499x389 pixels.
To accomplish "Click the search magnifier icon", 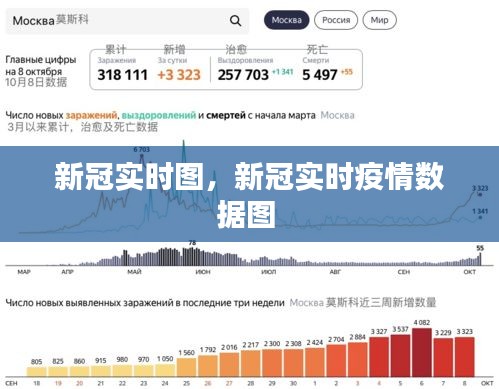I will coord(235,21).
